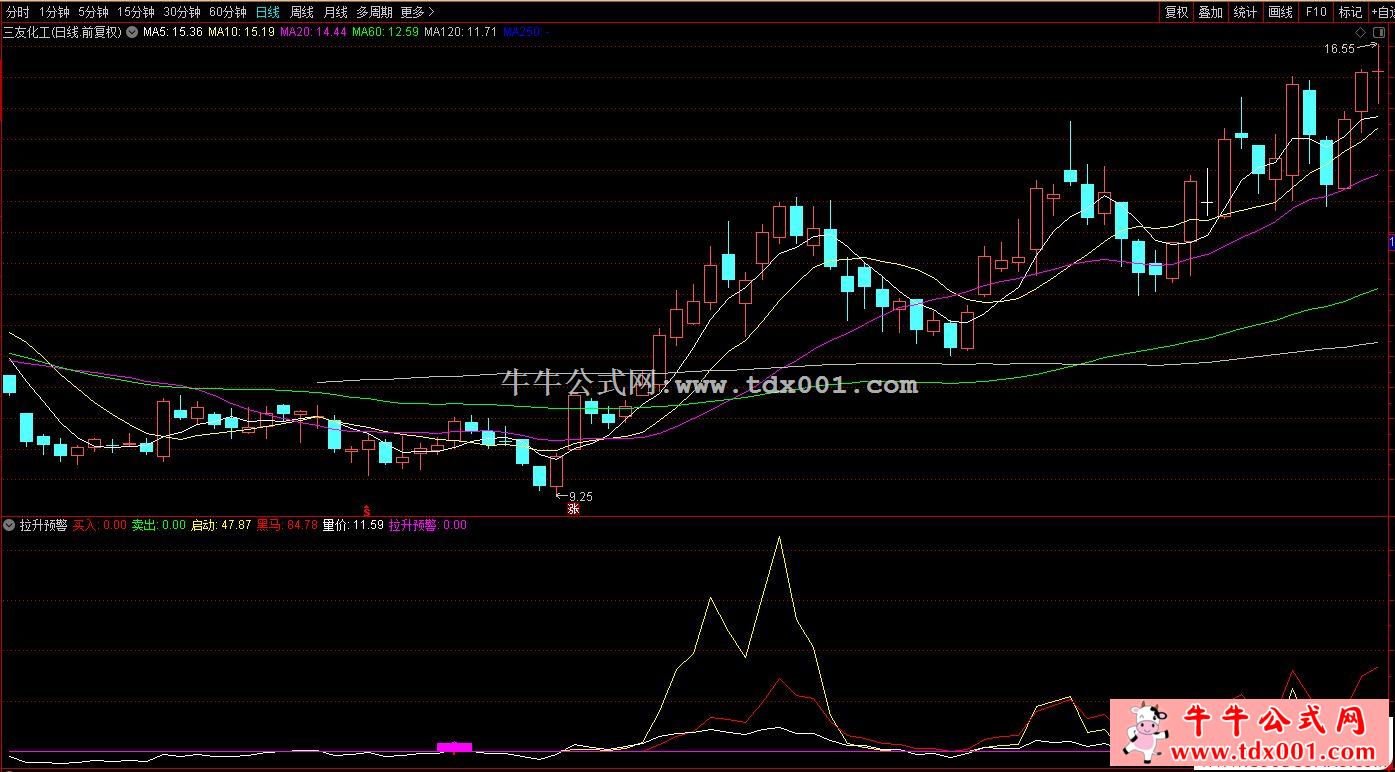
Task: Expand dropdown next to 拉升预警 indicator
Action: [10, 525]
